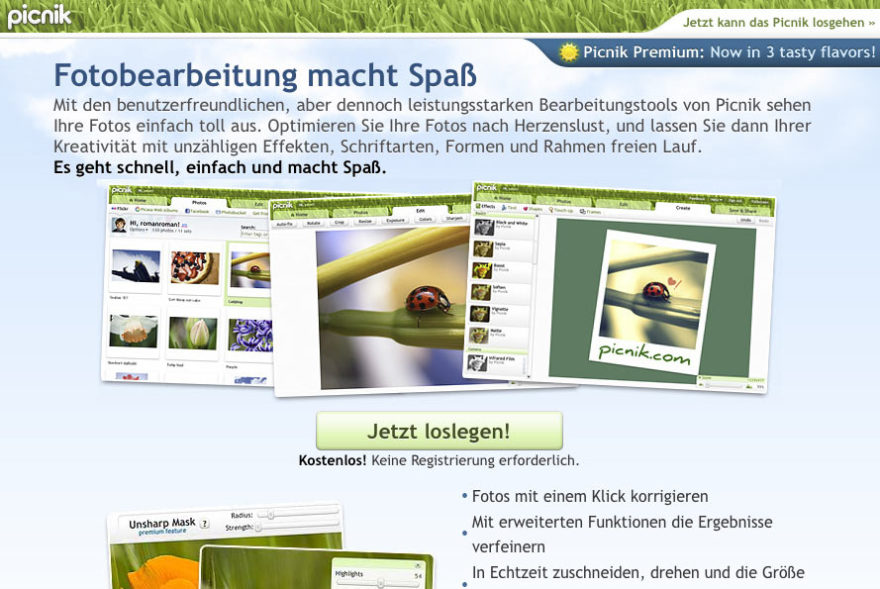Open the Help dropdown menu
The width and height of the screenshot is (880, 589).
pos(714,198)
